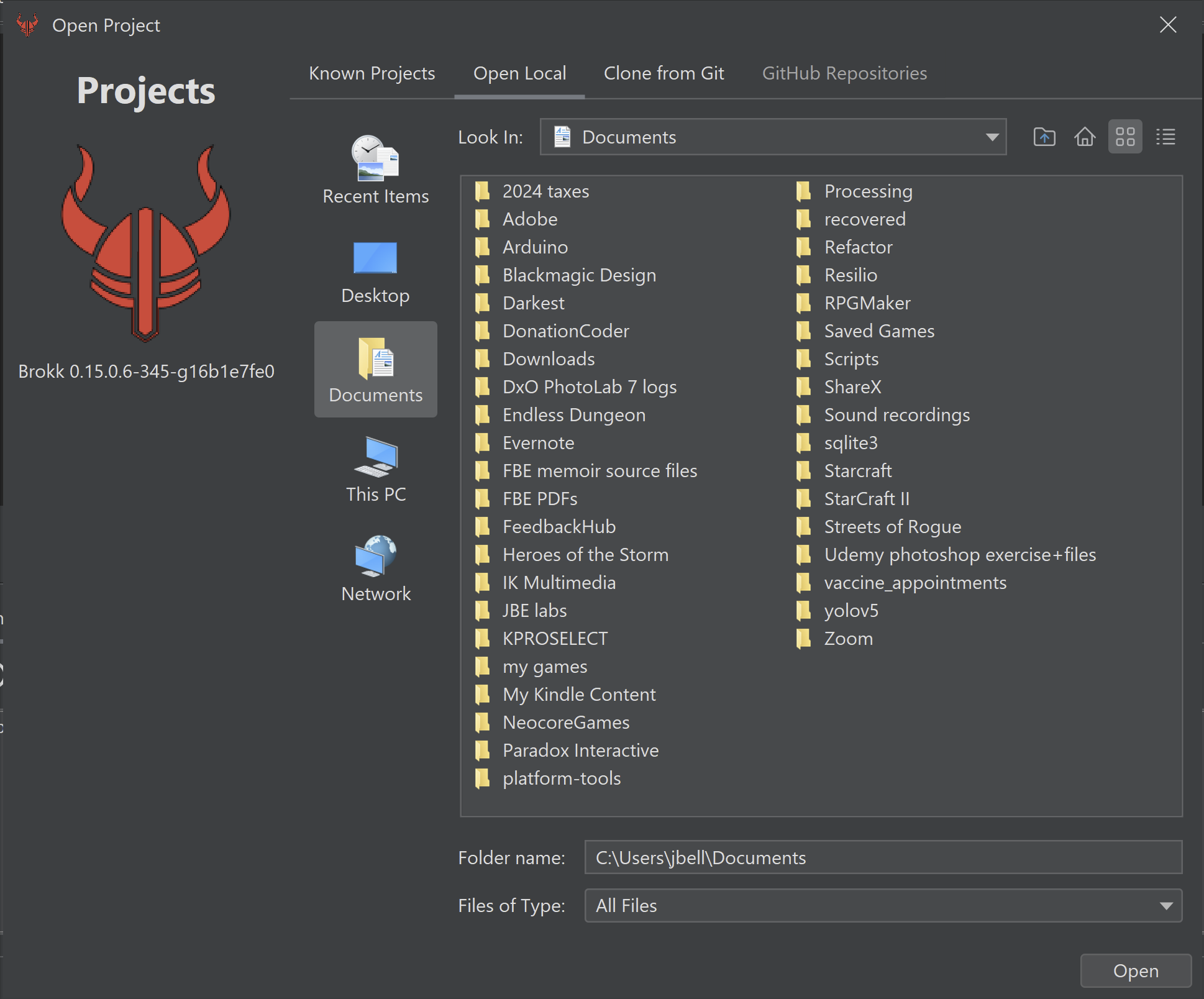
Task: Click the Open button
Action: click(1135, 970)
